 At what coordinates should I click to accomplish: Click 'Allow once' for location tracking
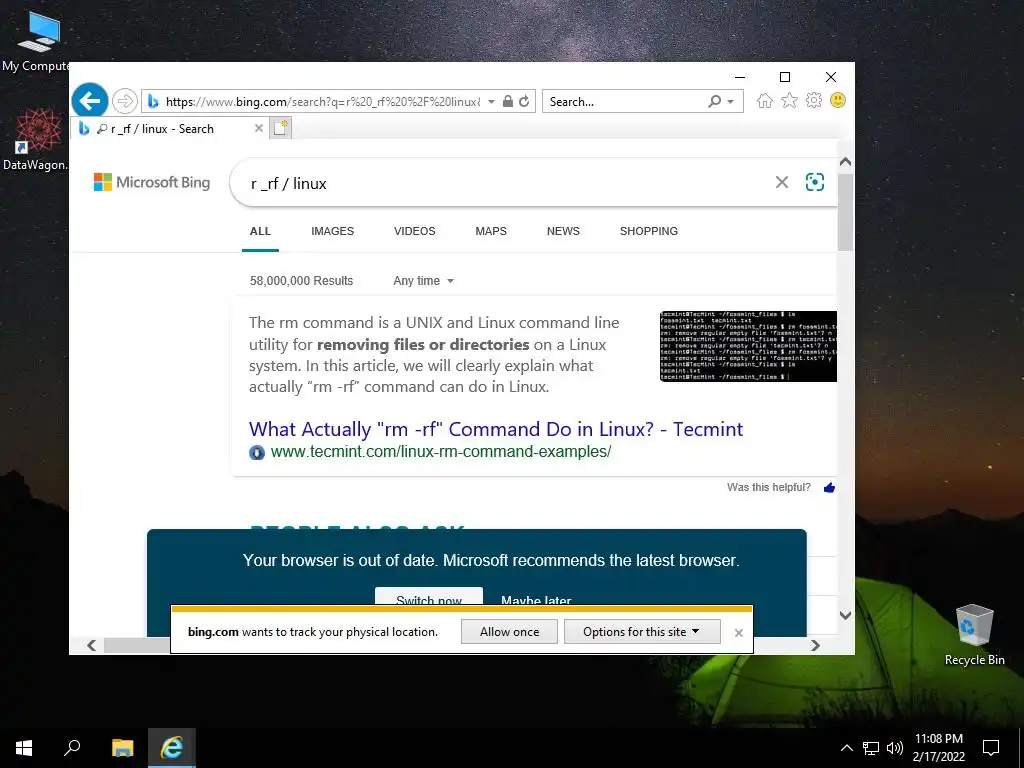[x=509, y=632]
